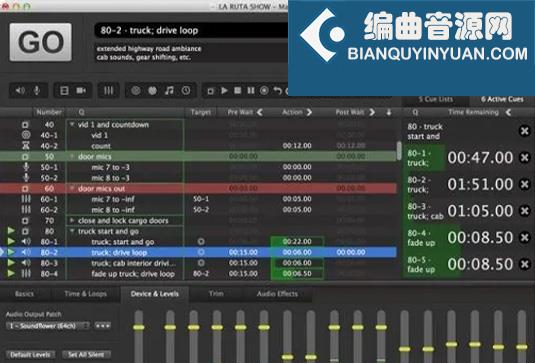Add a new Camera cue from toolbar

tap(81, 90)
